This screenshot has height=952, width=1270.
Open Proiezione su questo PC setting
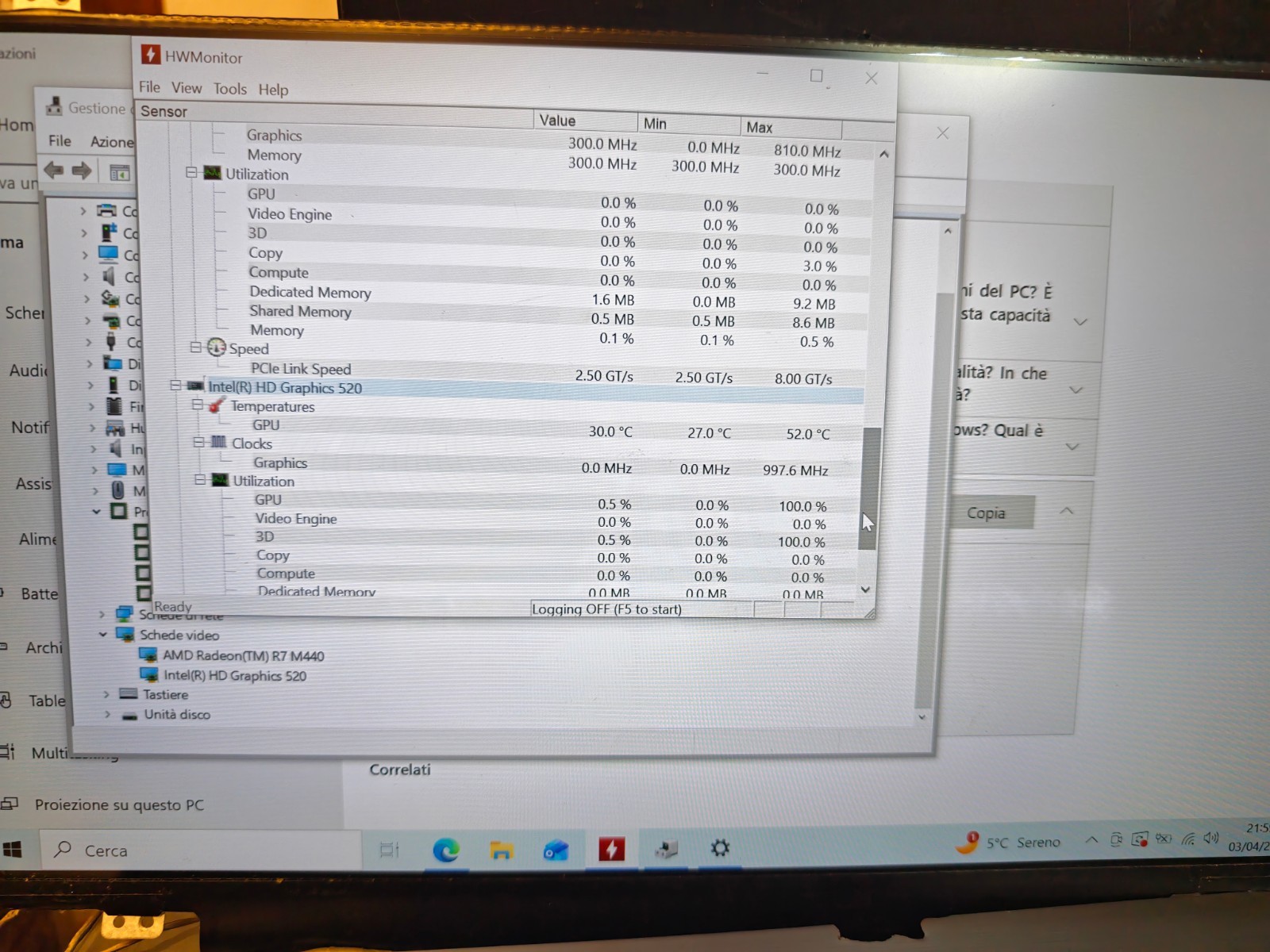pos(119,804)
